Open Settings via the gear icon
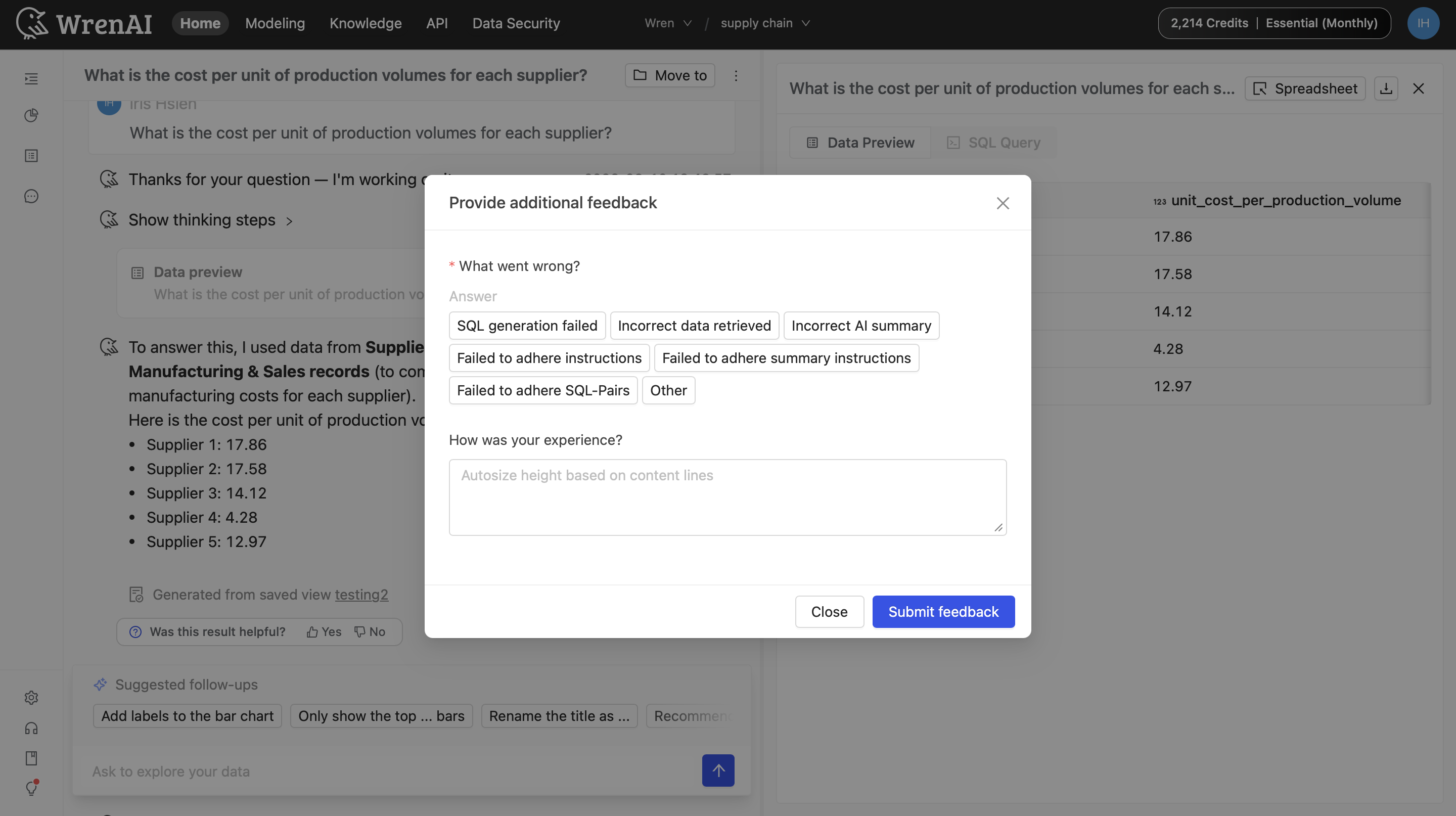Viewport: 1456px width, 816px height. tap(31, 697)
